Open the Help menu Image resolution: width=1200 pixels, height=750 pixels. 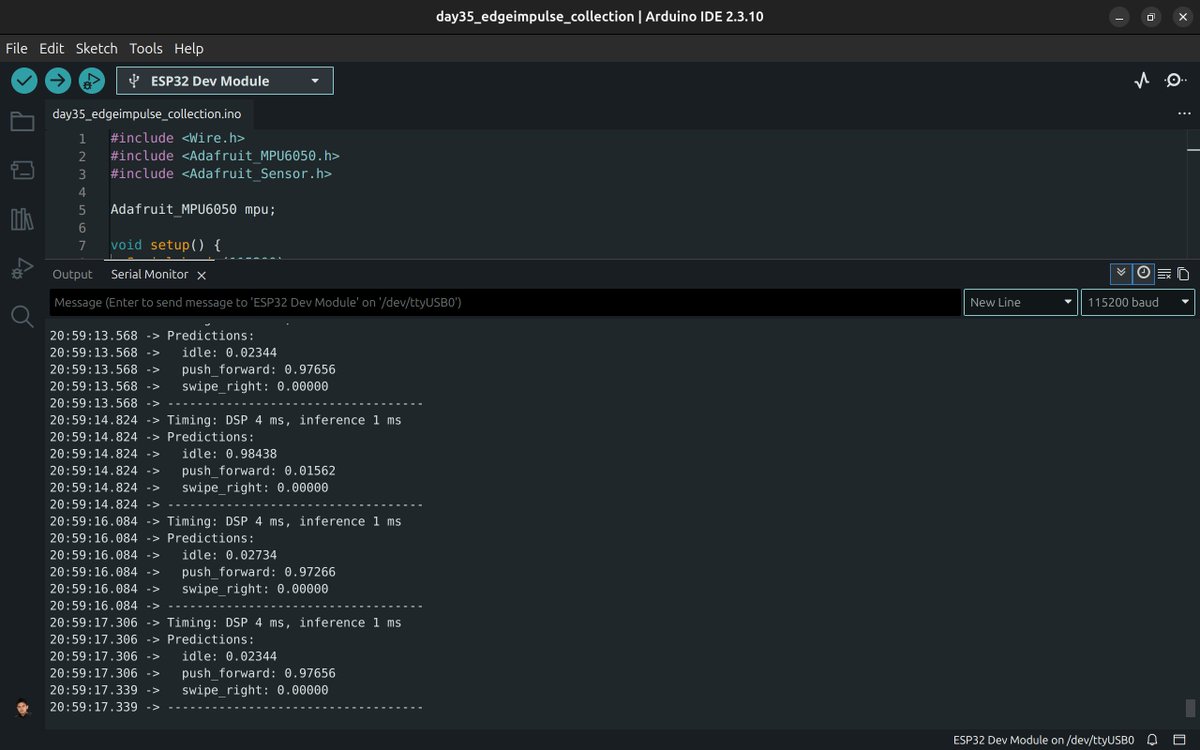pyautogui.click(x=189, y=48)
